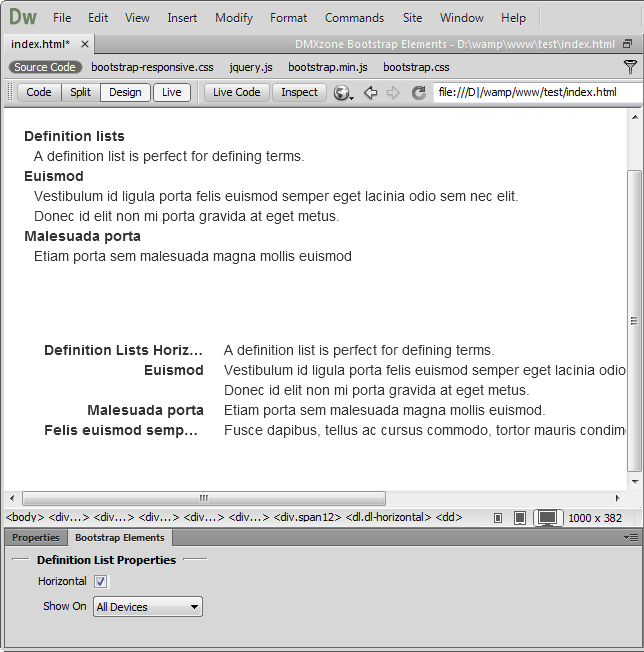Select desktop size window icon
Viewport: 644px width, 652px height.
click(548, 518)
